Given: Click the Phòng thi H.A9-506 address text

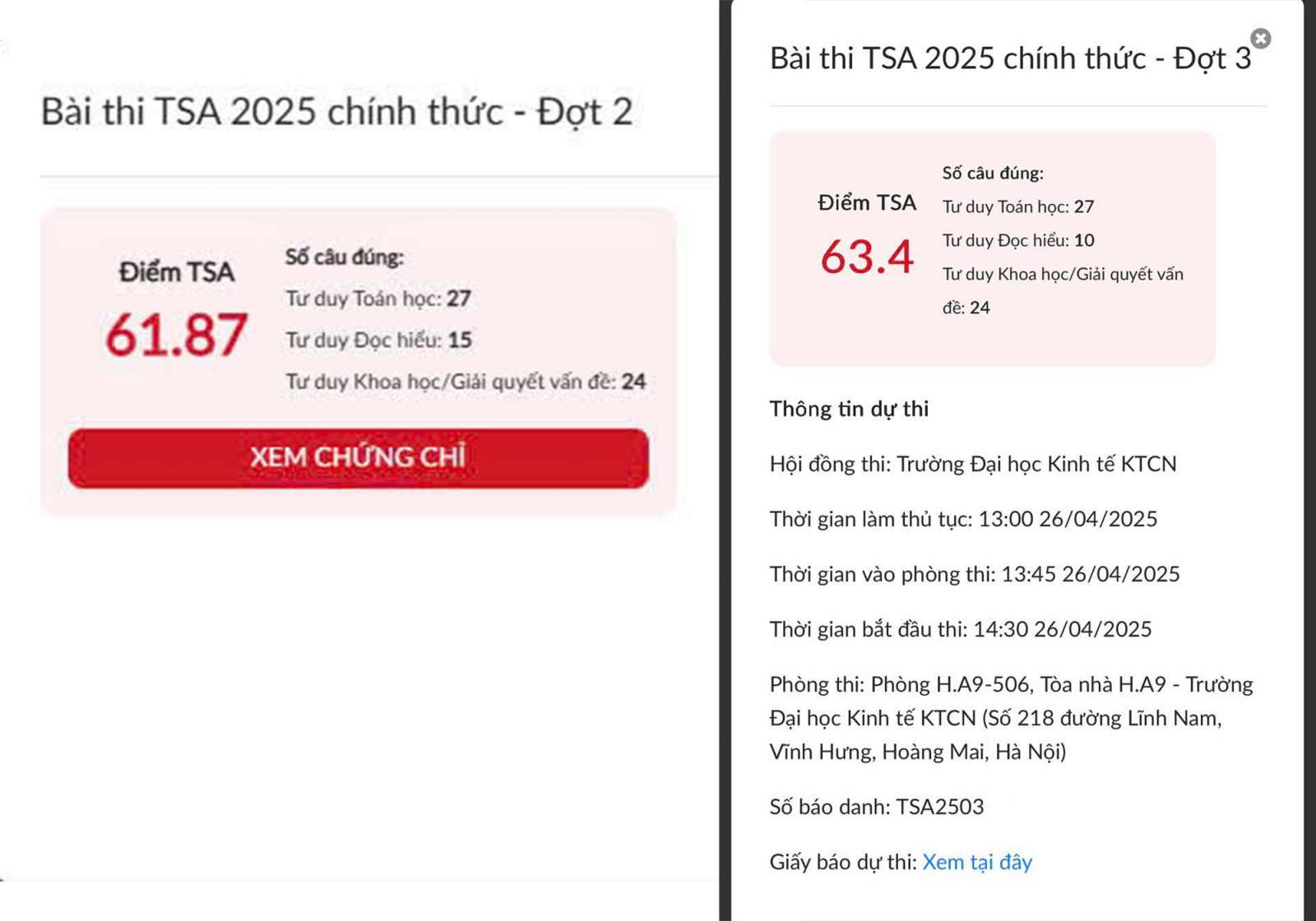Looking at the screenshot, I should tap(1012, 718).
